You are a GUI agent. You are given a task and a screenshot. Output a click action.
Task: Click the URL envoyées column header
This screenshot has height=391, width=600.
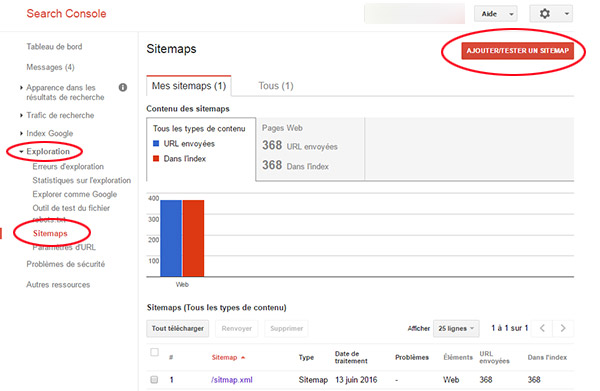[494, 357]
